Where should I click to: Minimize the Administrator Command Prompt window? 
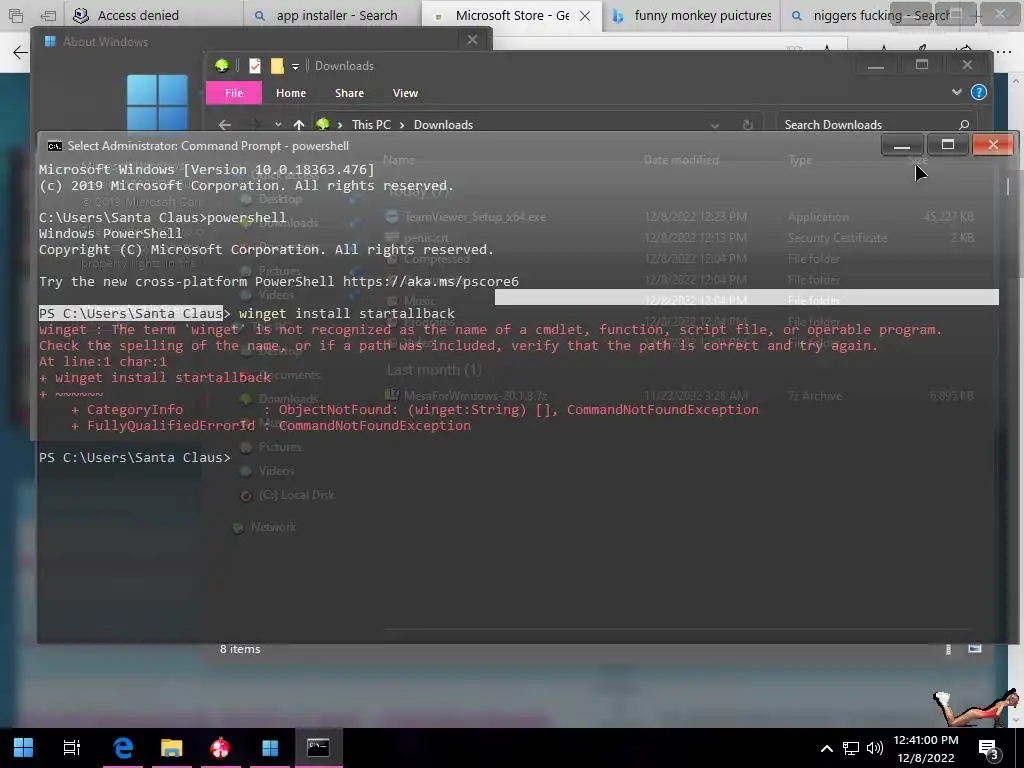coord(902,145)
